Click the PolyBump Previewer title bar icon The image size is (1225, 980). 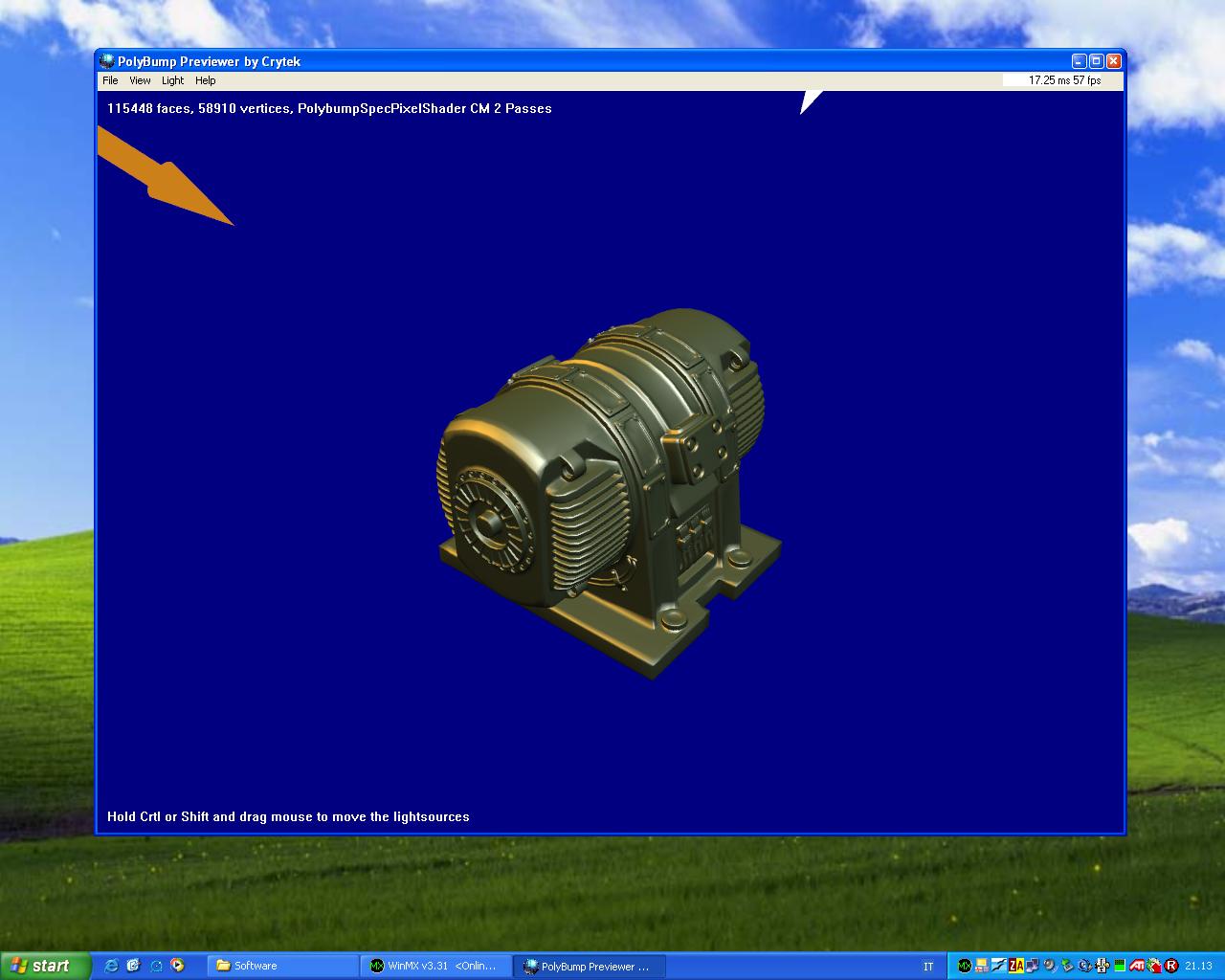point(107,61)
